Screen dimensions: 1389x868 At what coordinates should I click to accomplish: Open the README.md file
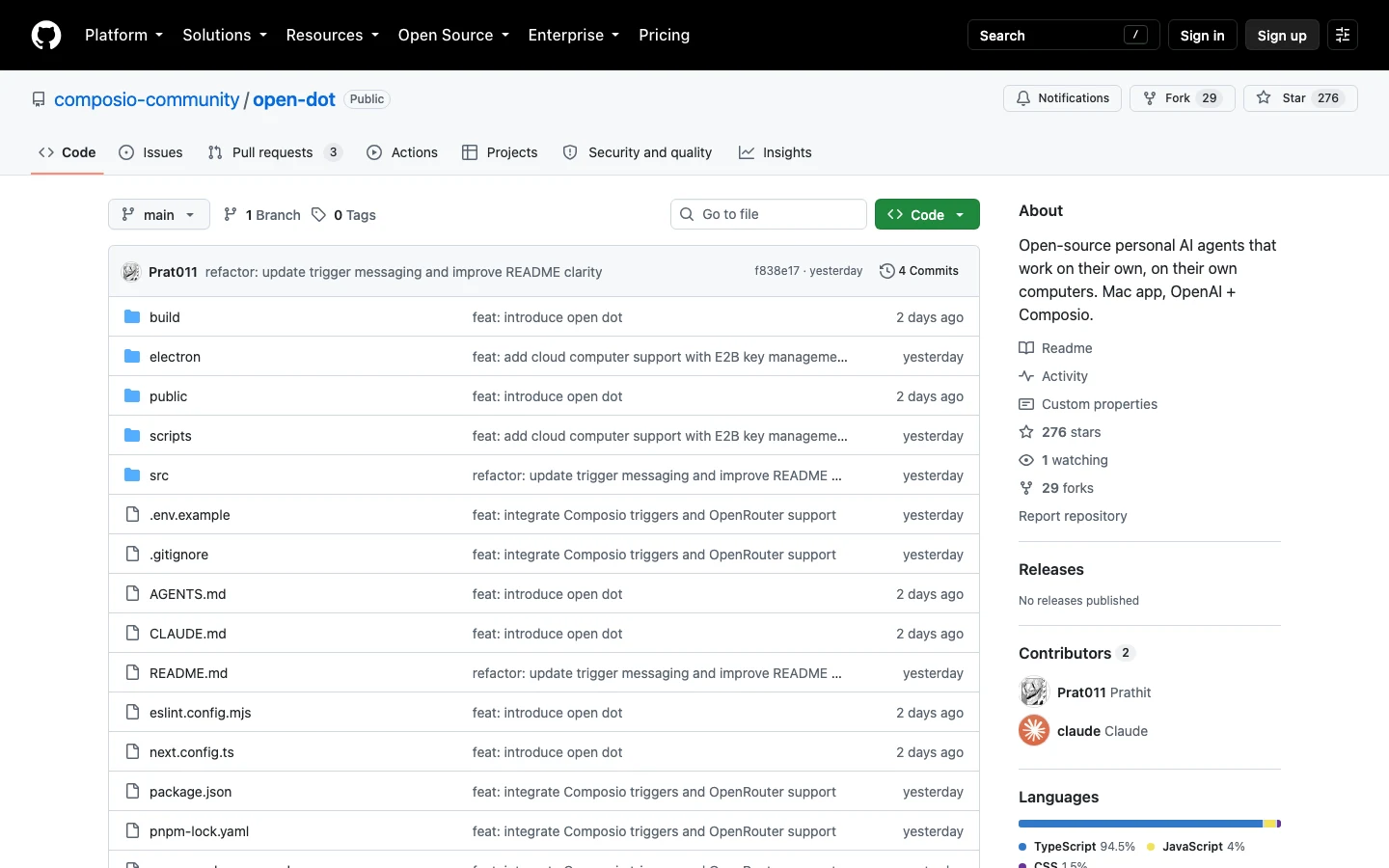point(188,673)
